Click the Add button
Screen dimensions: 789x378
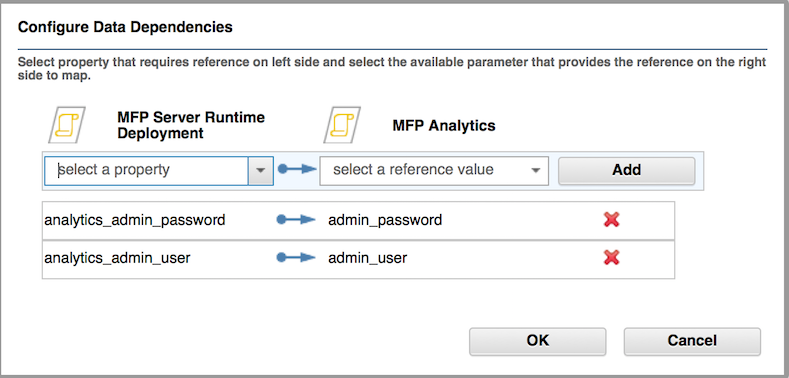tap(626, 171)
